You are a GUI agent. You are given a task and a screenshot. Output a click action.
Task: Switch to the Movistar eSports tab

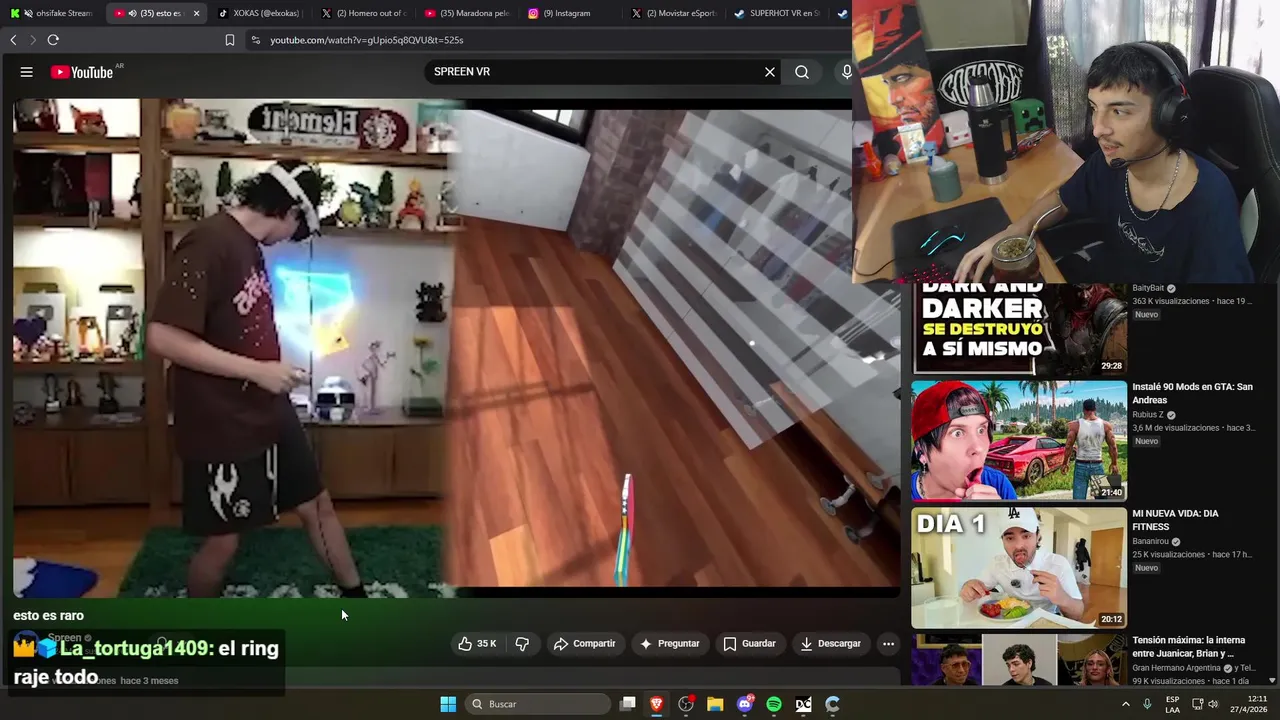672,13
